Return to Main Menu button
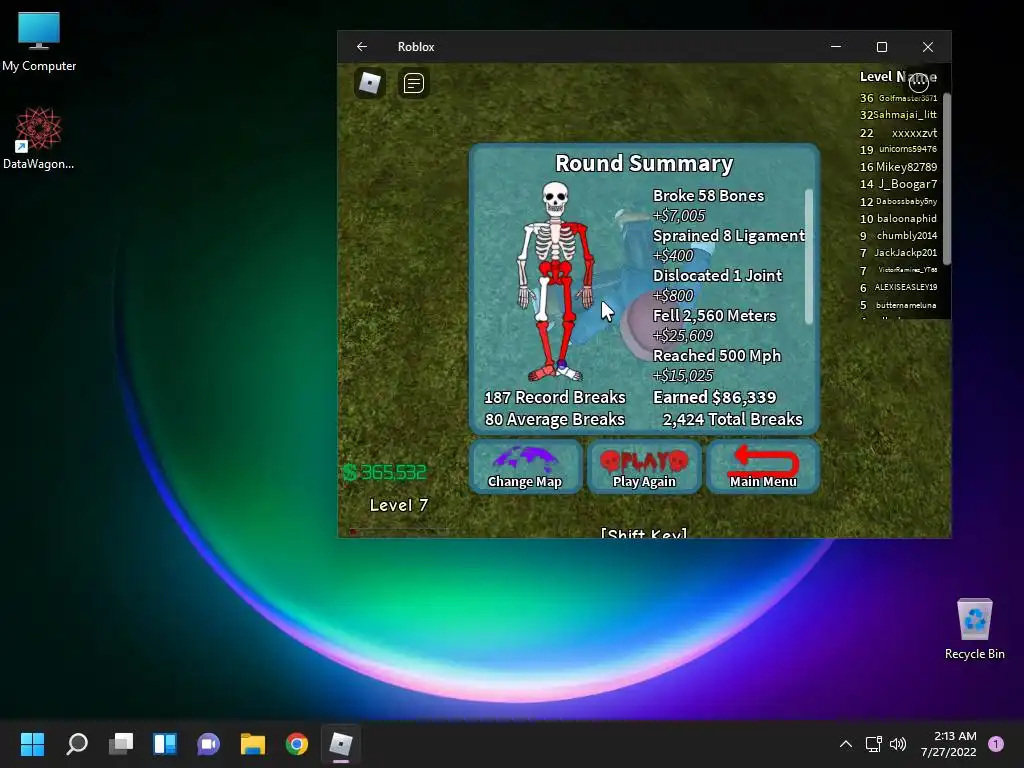Image resolution: width=1024 pixels, height=768 pixels. 763,466
